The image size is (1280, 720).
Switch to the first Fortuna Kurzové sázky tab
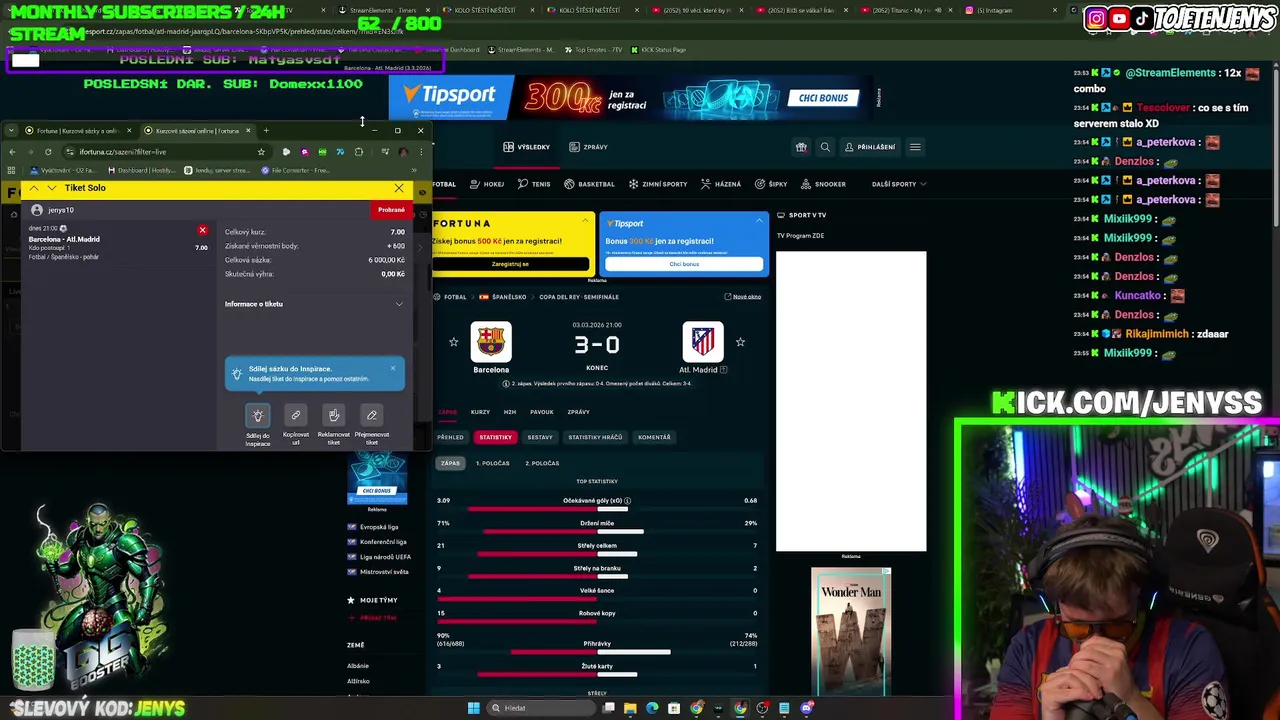pos(78,131)
